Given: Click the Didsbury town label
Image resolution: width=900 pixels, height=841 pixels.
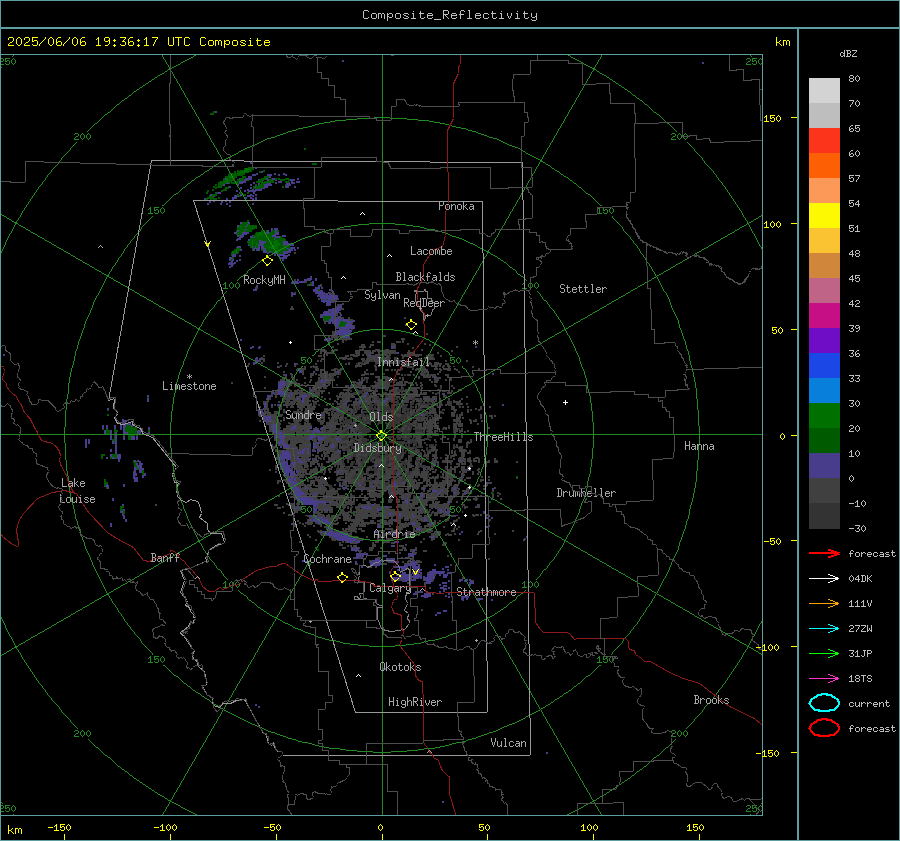Looking at the screenshot, I should [x=377, y=448].
